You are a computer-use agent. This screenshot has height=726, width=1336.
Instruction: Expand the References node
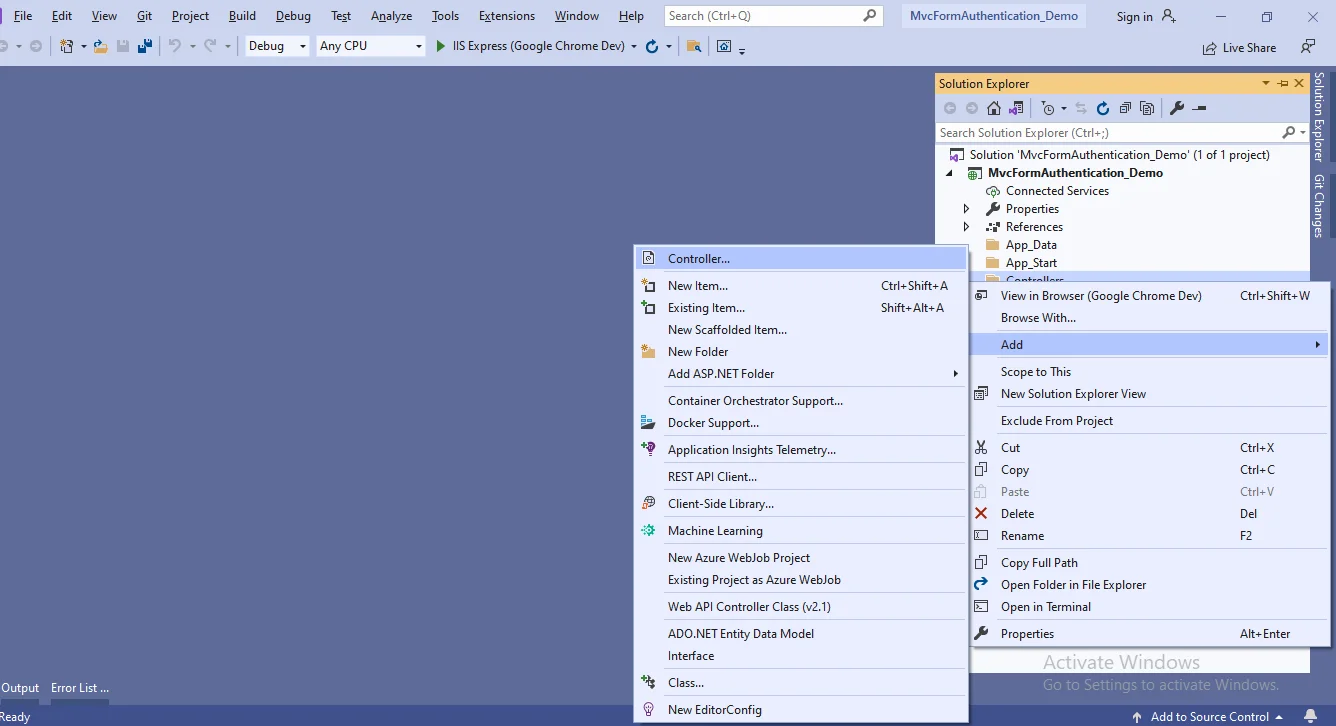tap(966, 227)
